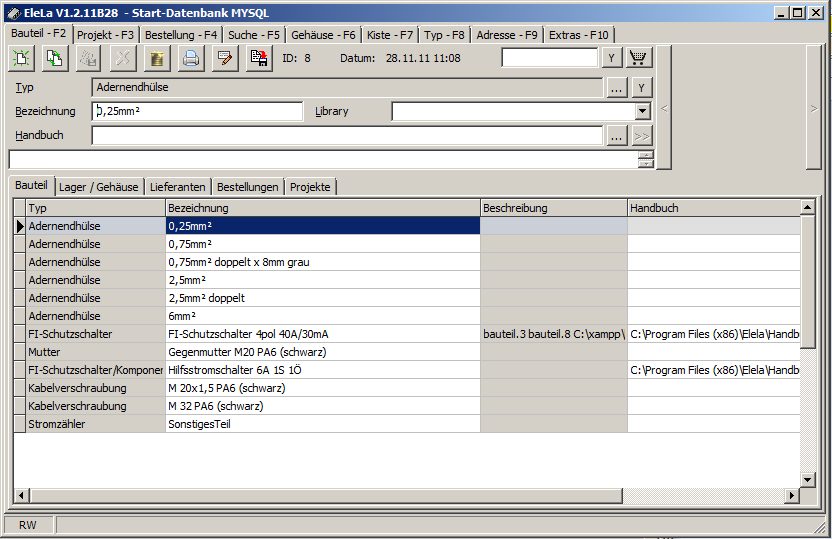Click the edit note pencil icon
The width and height of the screenshot is (832, 539).
[225, 58]
